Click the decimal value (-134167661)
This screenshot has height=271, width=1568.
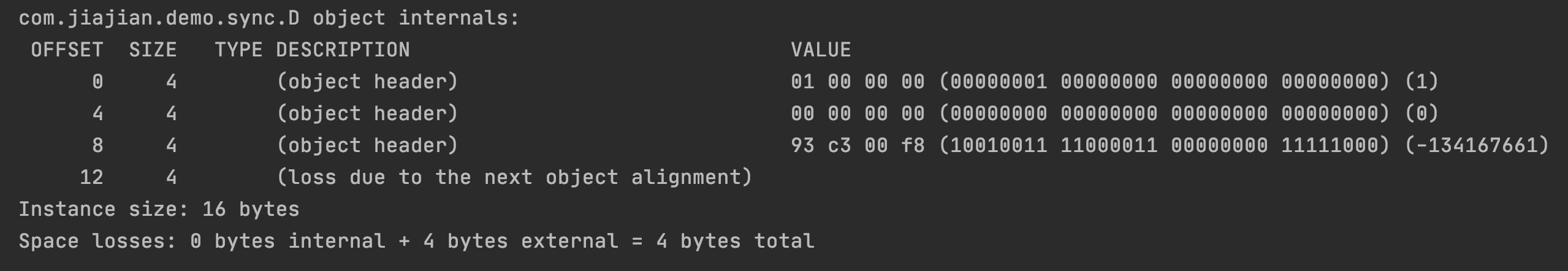tap(1477, 146)
